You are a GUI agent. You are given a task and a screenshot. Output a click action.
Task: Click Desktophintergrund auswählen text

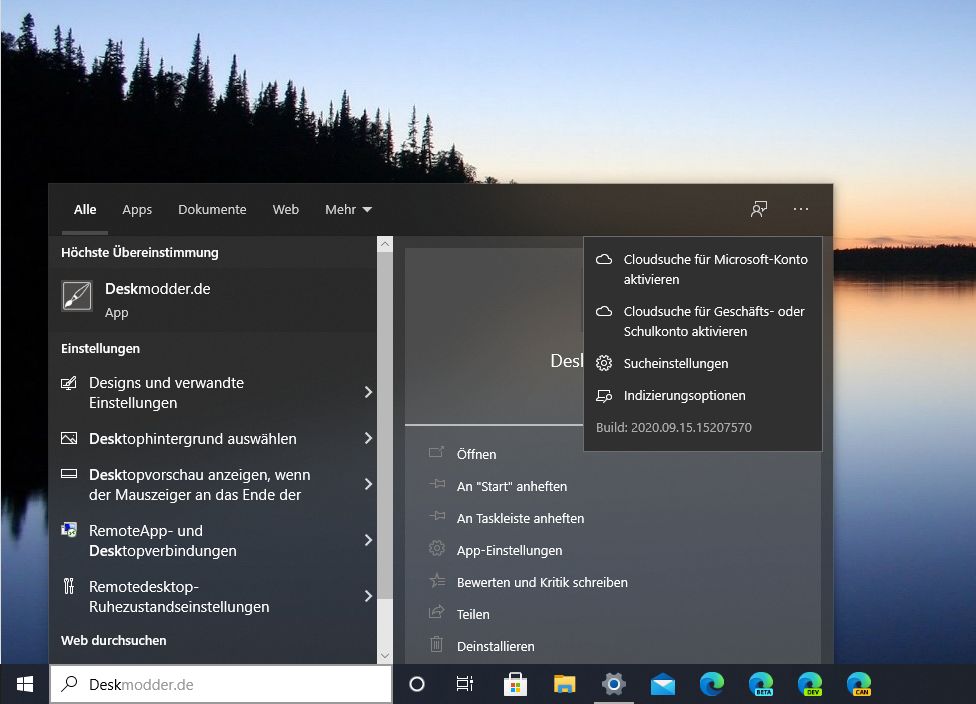click(x=192, y=439)
